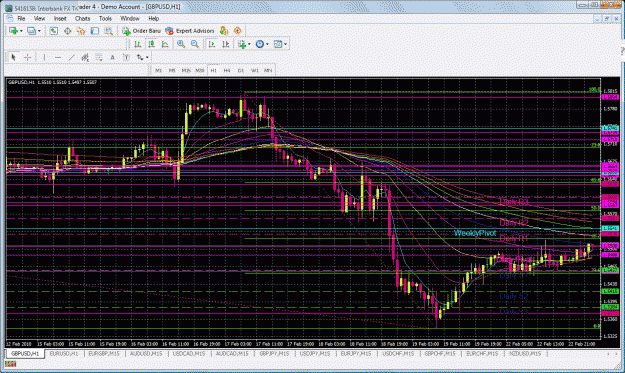Select the Trendline drawing tool
625x373 pixels.
pyautogui.click(x=71, y=57)
